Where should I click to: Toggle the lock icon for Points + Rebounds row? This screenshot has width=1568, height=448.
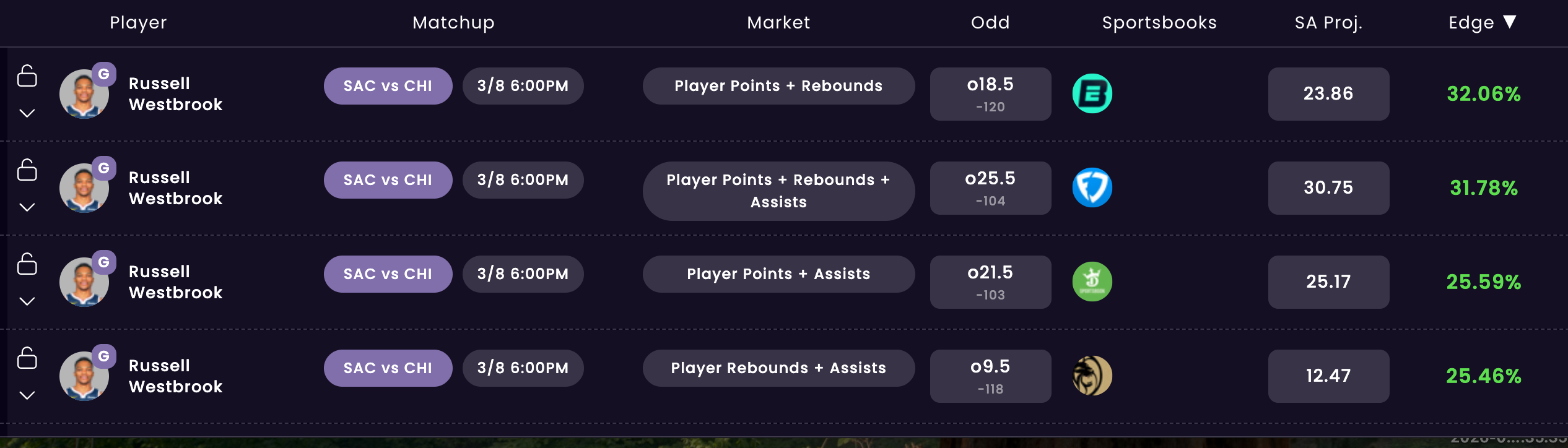click(27, 76)
